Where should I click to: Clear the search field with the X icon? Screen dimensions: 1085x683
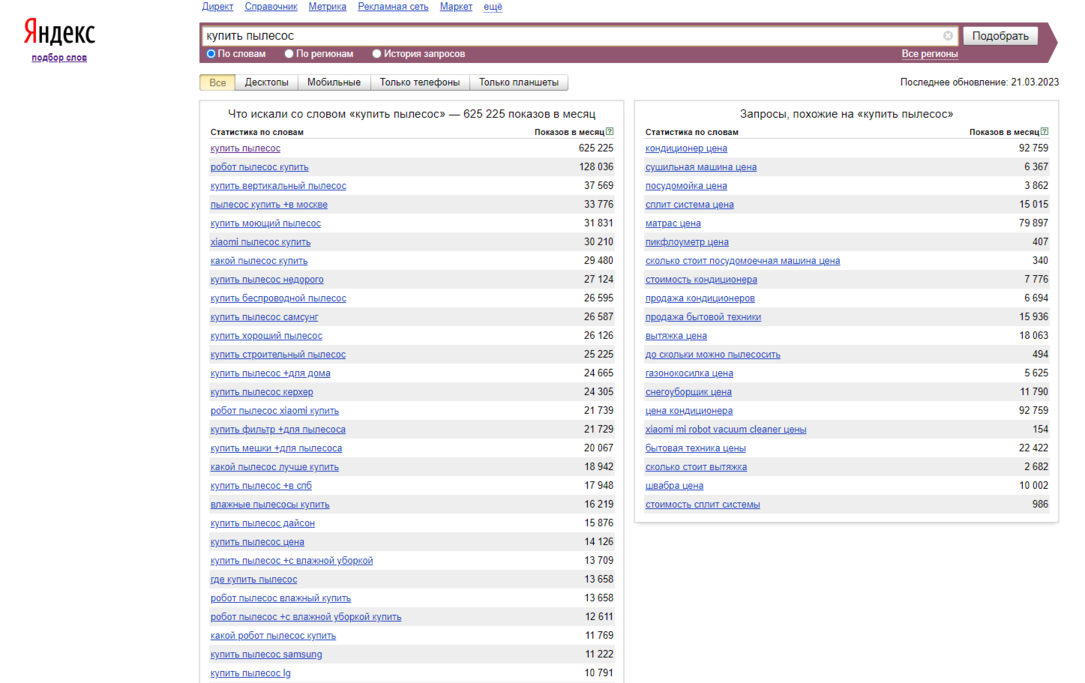948,36
